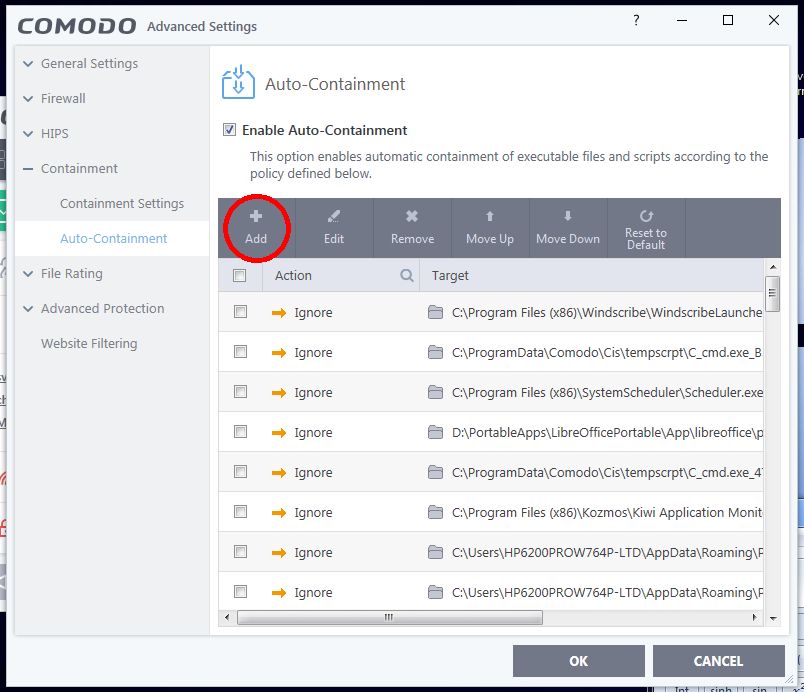Click the Edit pencil icon
This screenshot has width=804, height=692.
point(334,217)
